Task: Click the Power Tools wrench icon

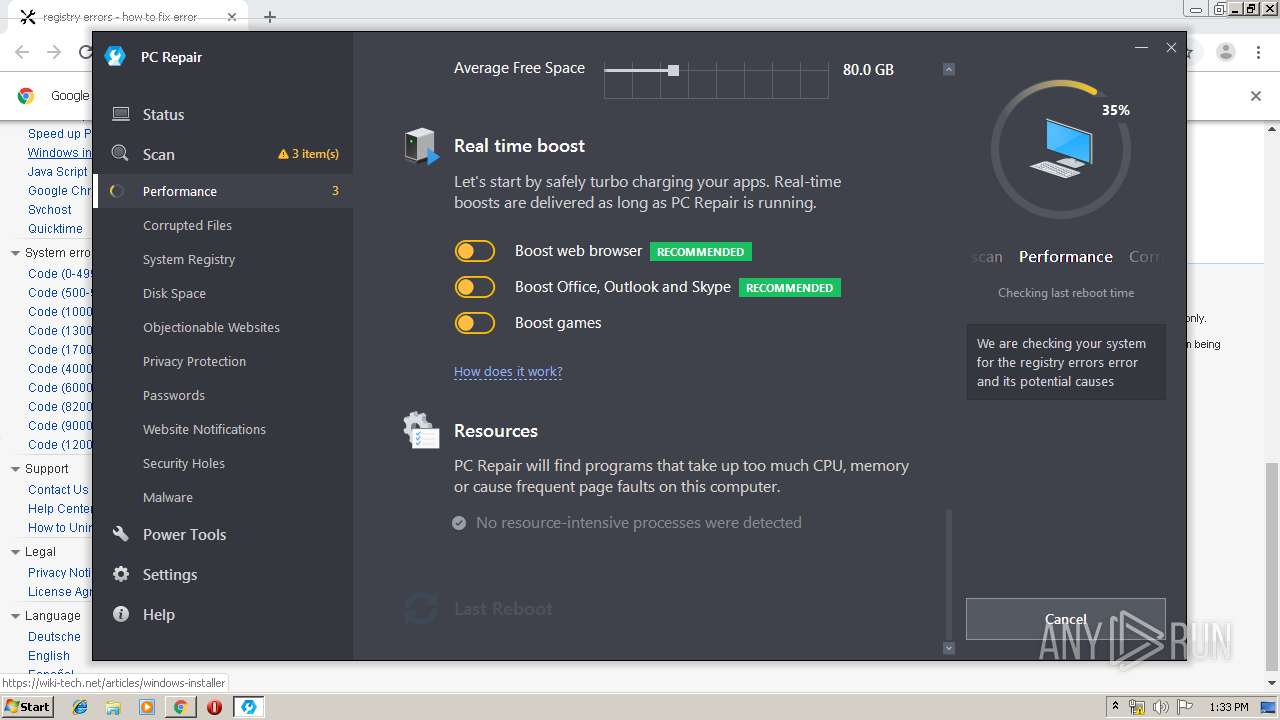Action: (121, 534)
